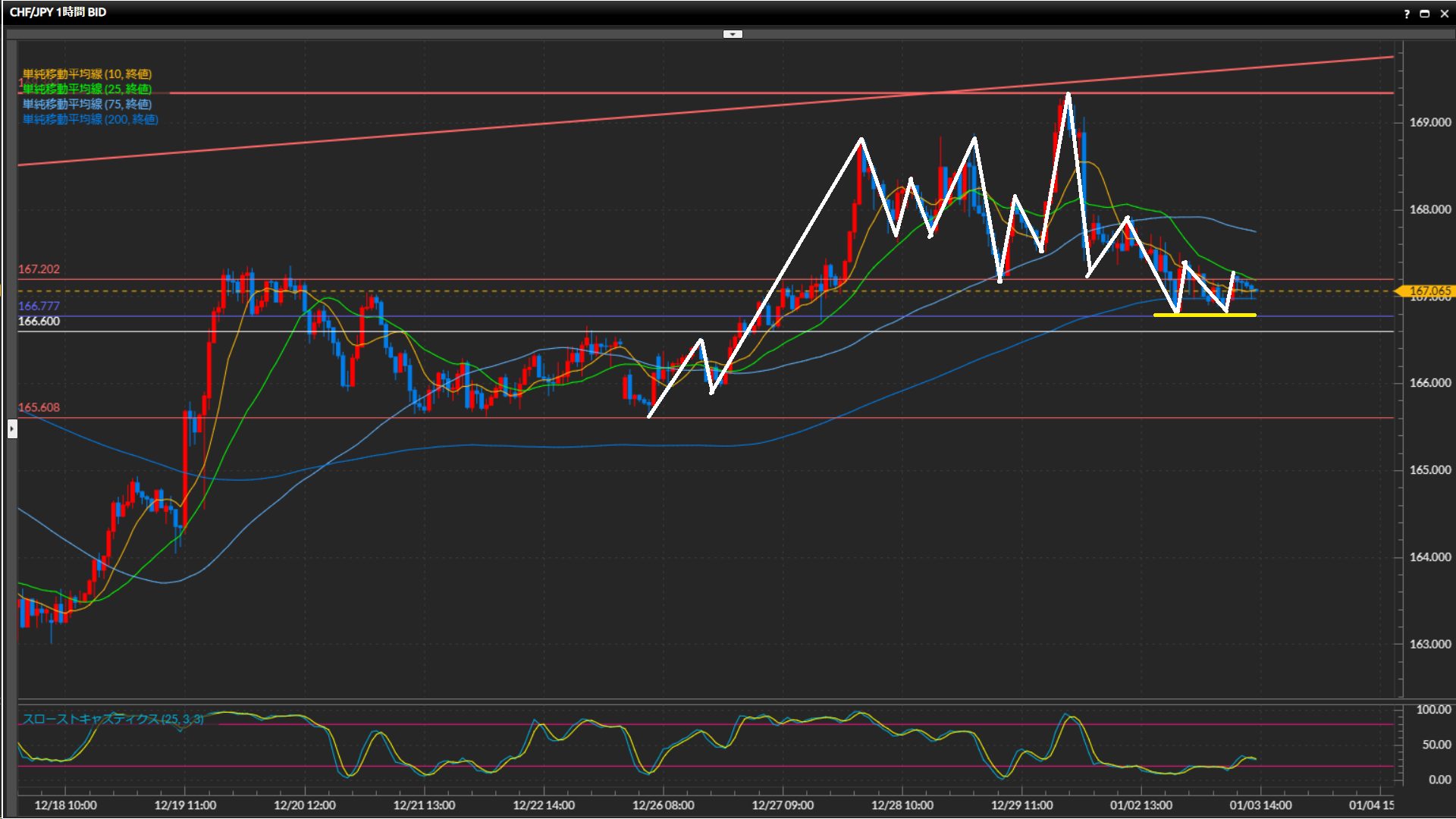Maximize the CHF/JPY chart window

(x=1425, y=14)
